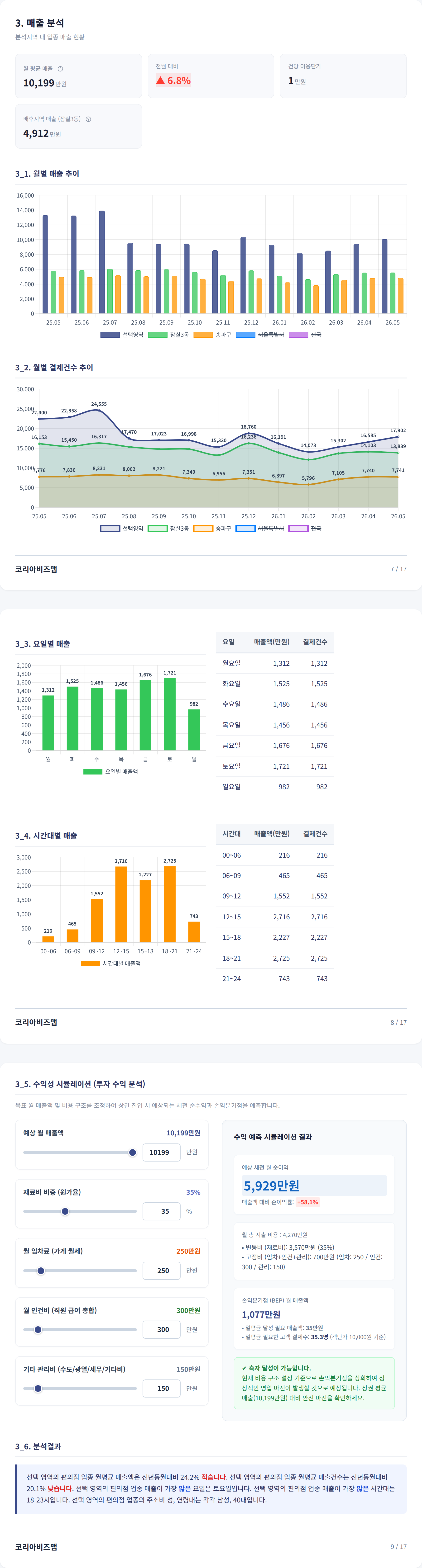Show 전국 series in monthly sales chart
The image size is (422, 1568).
(305, 335)
